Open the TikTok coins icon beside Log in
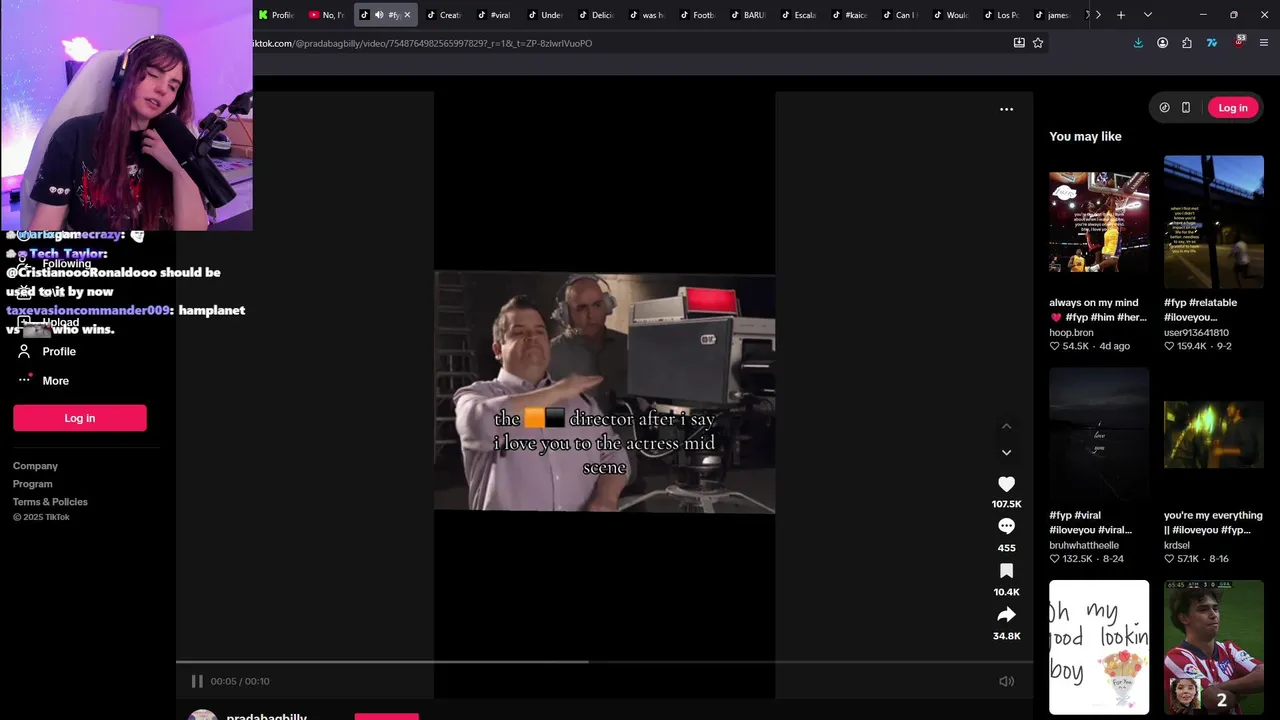Viewport: 1280px width, 720px height. (x=1164, y=108)
